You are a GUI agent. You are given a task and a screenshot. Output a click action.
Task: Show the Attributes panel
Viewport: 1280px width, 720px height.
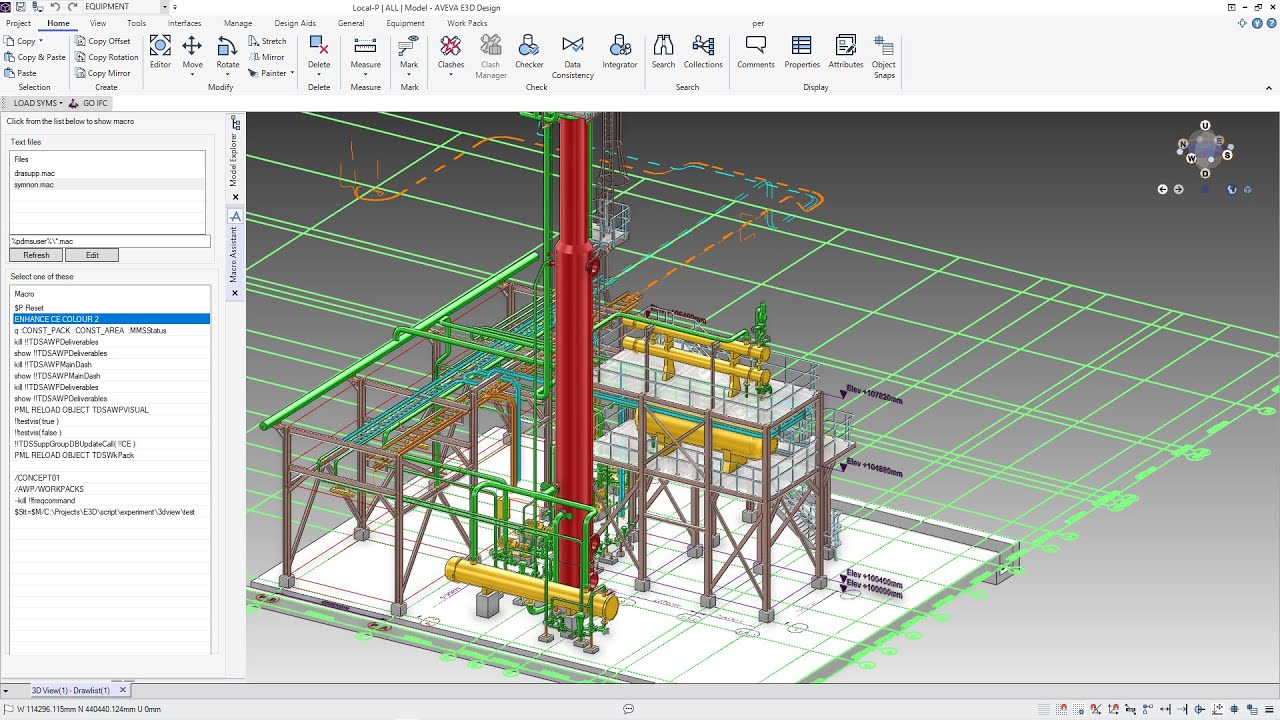(x=846, y=52)
